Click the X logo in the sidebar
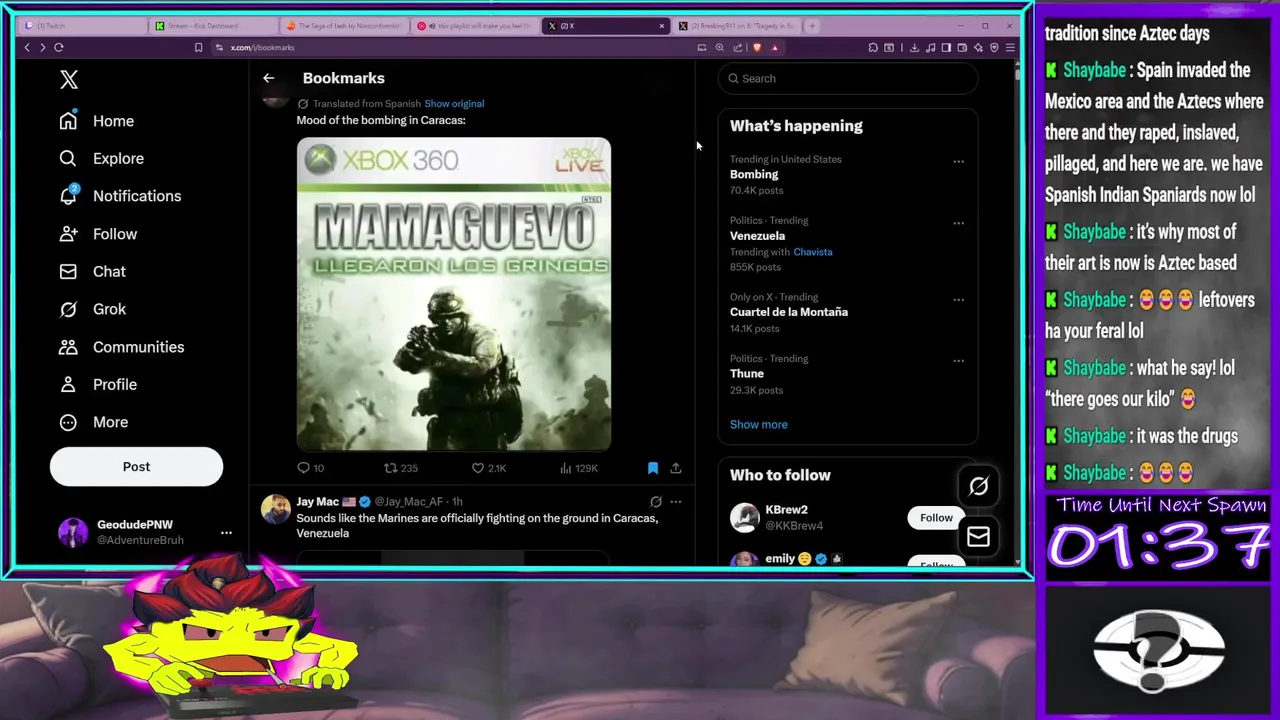Screen dimensions: 1280x720 point(69,80)
